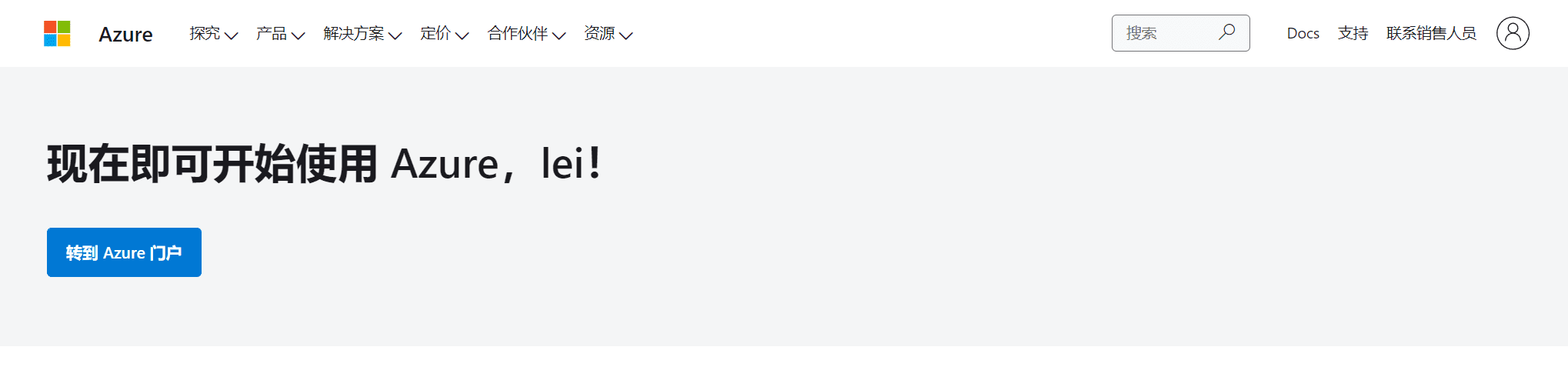Expand the chevron next to 探究

click(231, 35)
